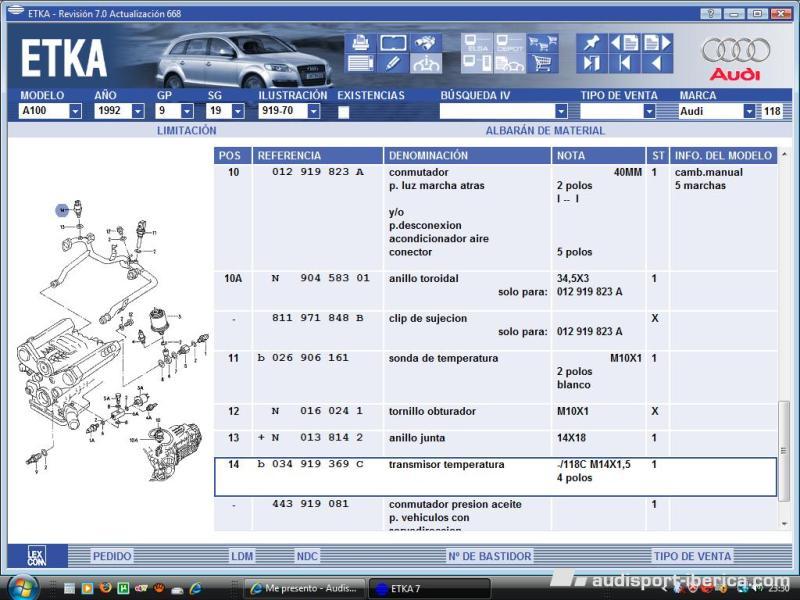Click the document and car icon

[509, 63]
